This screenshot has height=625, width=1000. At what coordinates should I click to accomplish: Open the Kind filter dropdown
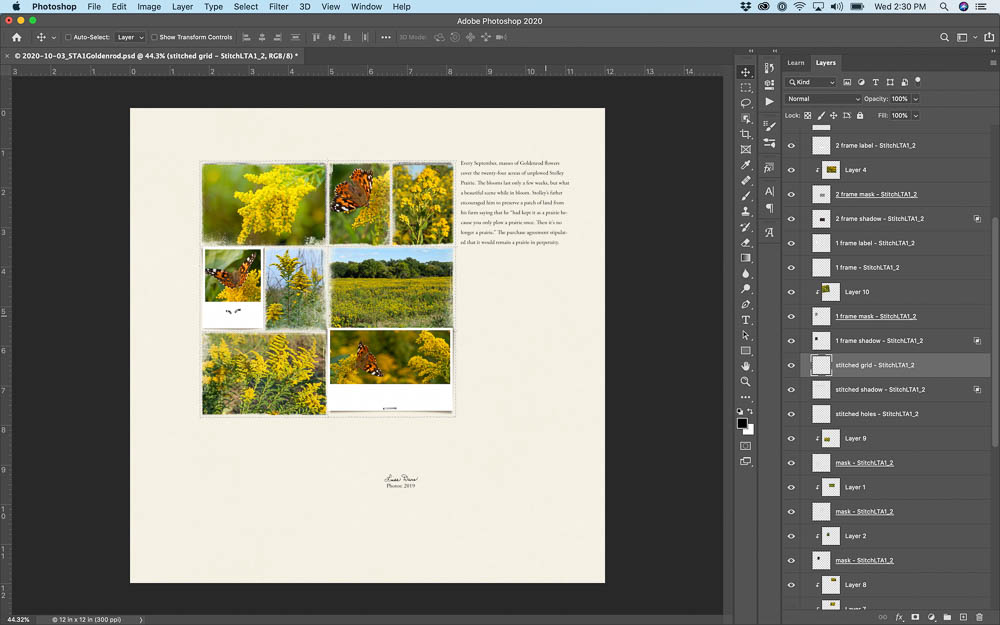(811, 82)
